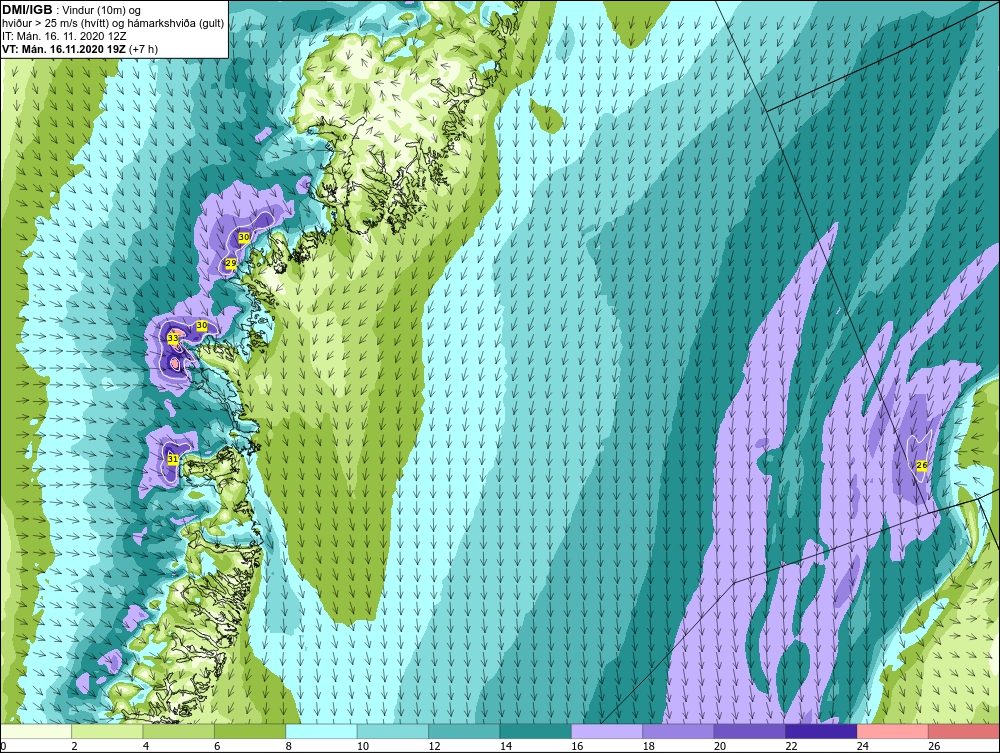
Task: Click the legend scale number 0
Action: [3, 746]
